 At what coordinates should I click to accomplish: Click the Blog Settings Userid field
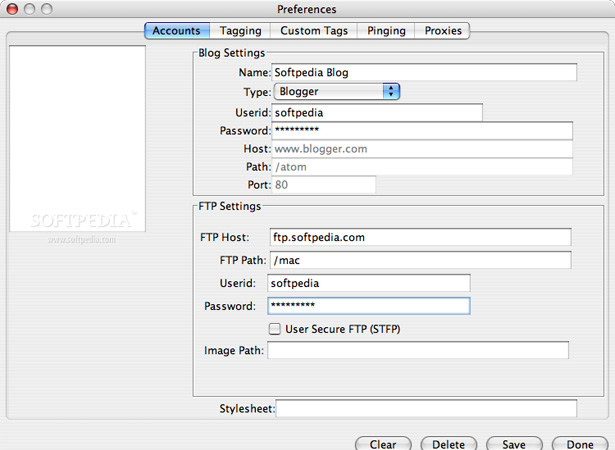377,113
